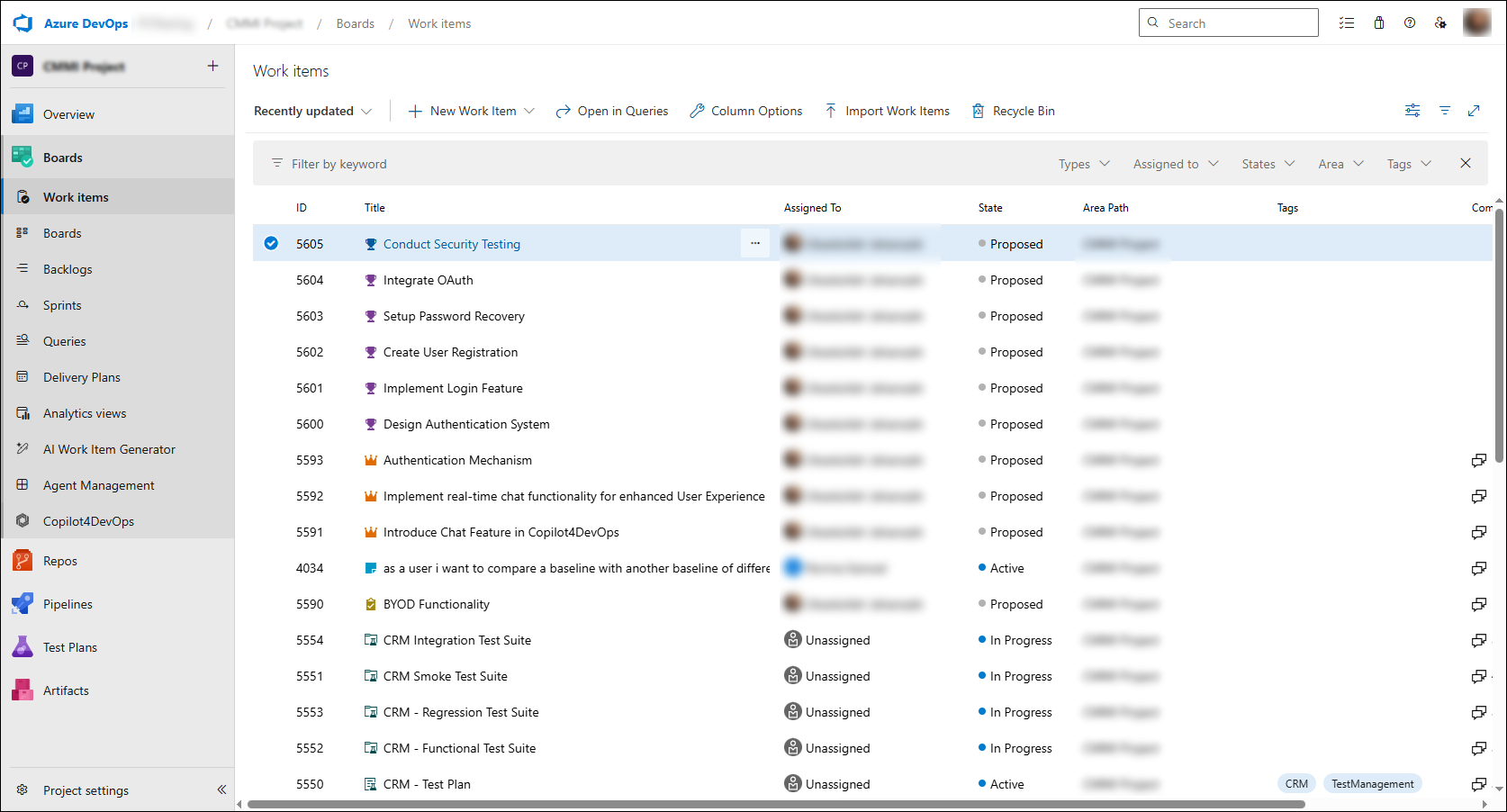Open Backlogs in sidebar
This screenshot has width=1507, height=812.
[118, 269]
